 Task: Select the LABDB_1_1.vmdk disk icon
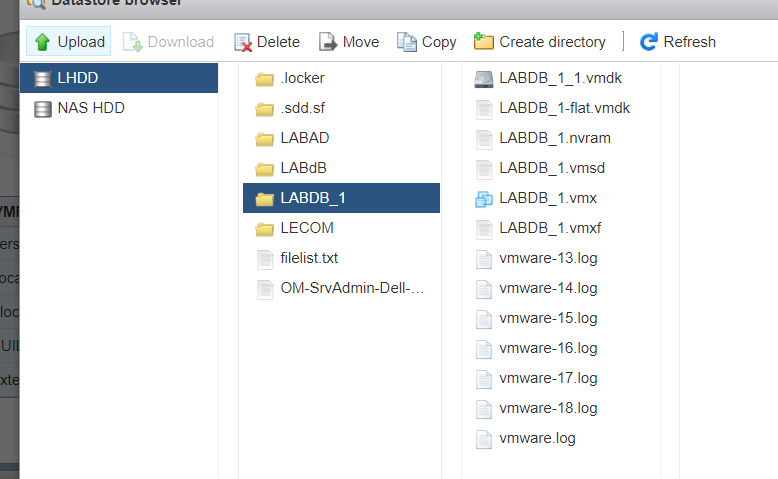point(484,79)
